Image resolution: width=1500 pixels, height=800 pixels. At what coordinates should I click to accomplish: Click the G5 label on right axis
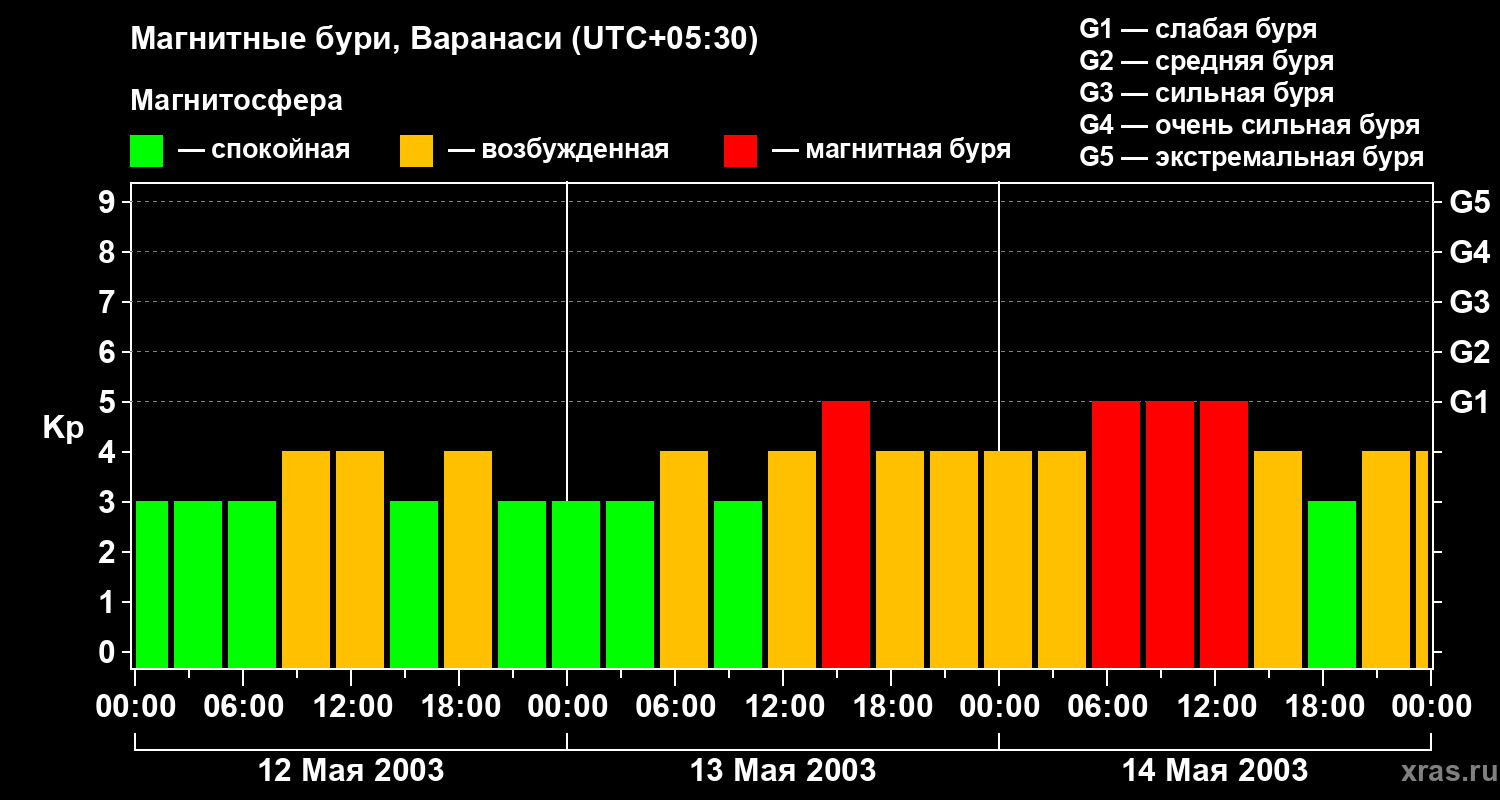[1469, 203]
